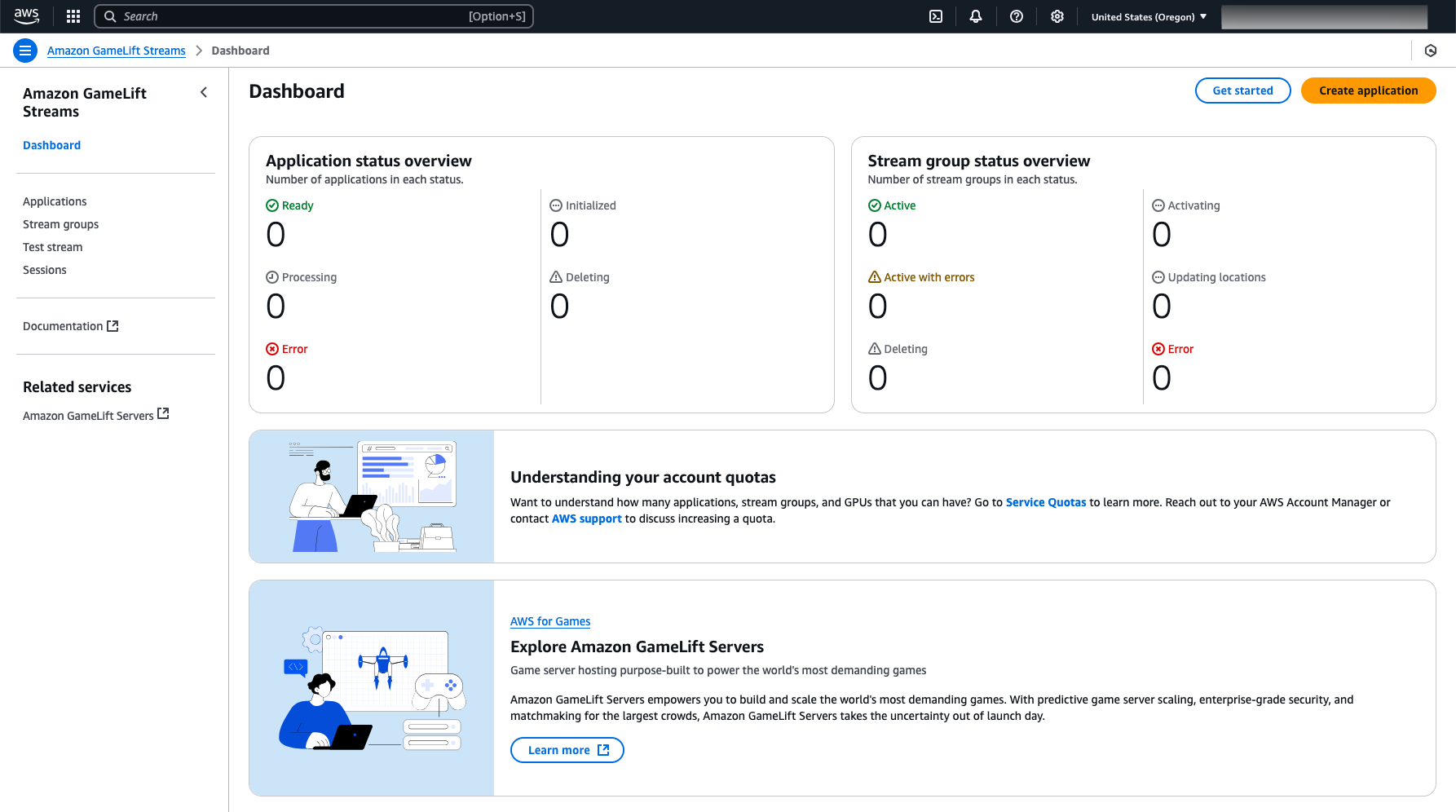Click the external icon on Learn more

tap(603, 750)
